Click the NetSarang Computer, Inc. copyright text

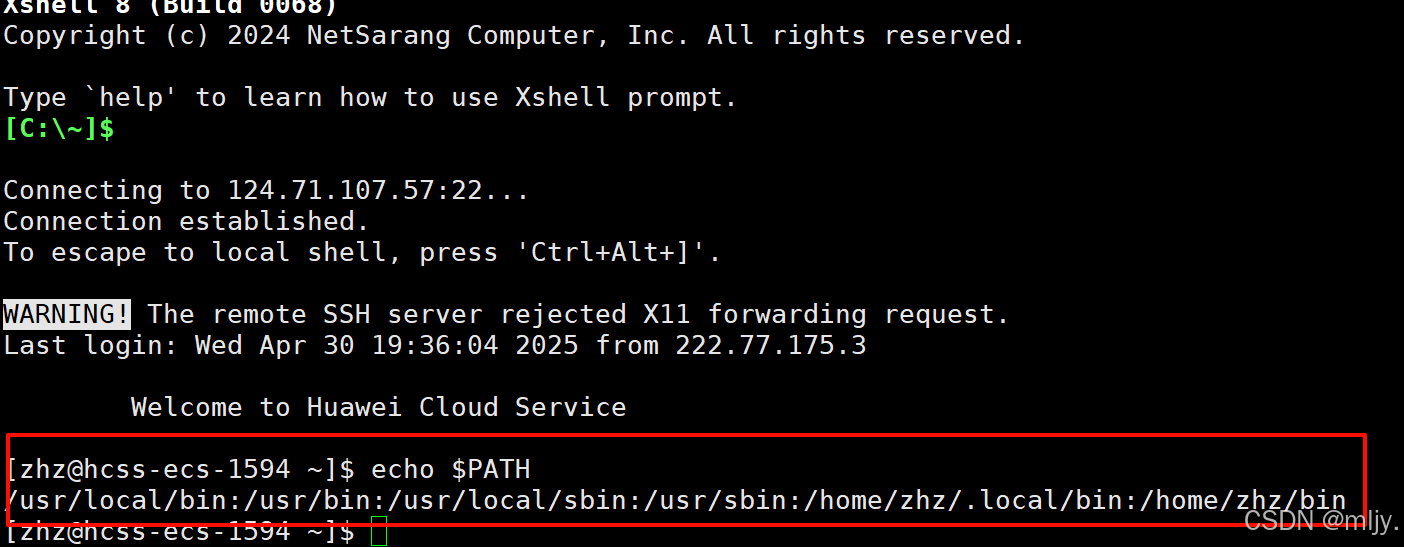(x=498, y=36)
